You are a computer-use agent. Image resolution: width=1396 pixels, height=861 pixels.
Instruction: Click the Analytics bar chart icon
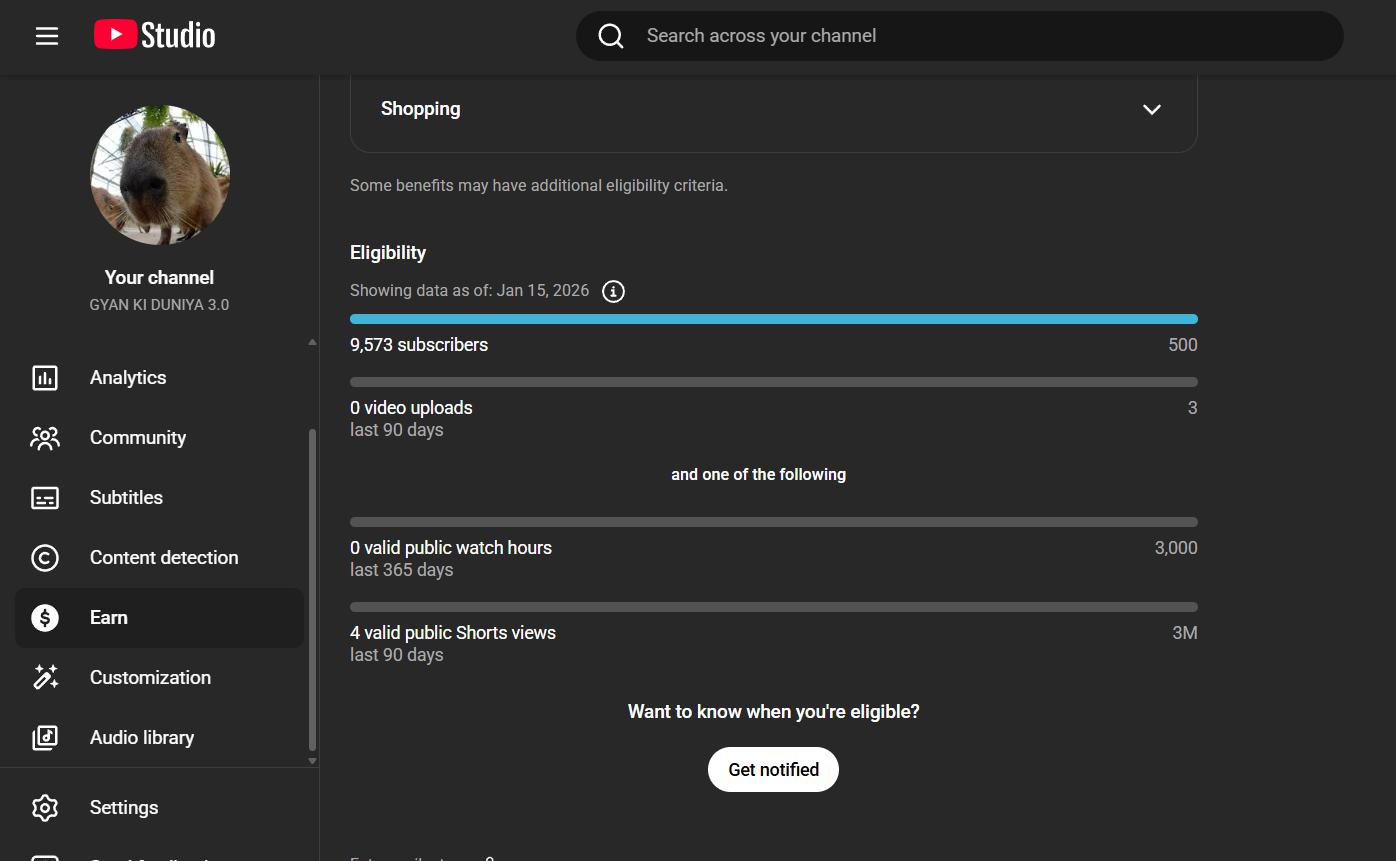45,378
